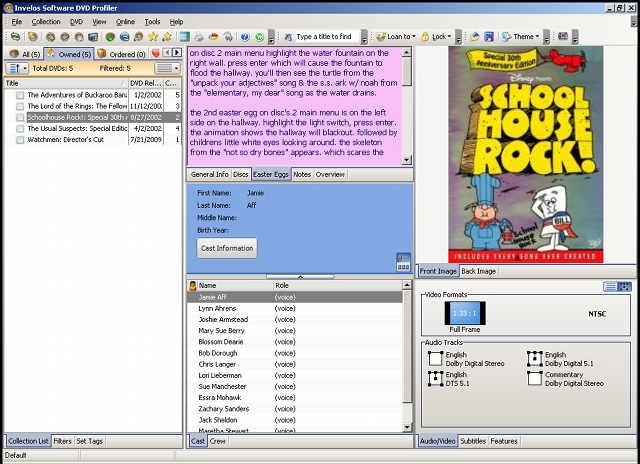Open the list view style dropdown
Image resolution: width=640 pixels, height=464 pixels.
167,68
